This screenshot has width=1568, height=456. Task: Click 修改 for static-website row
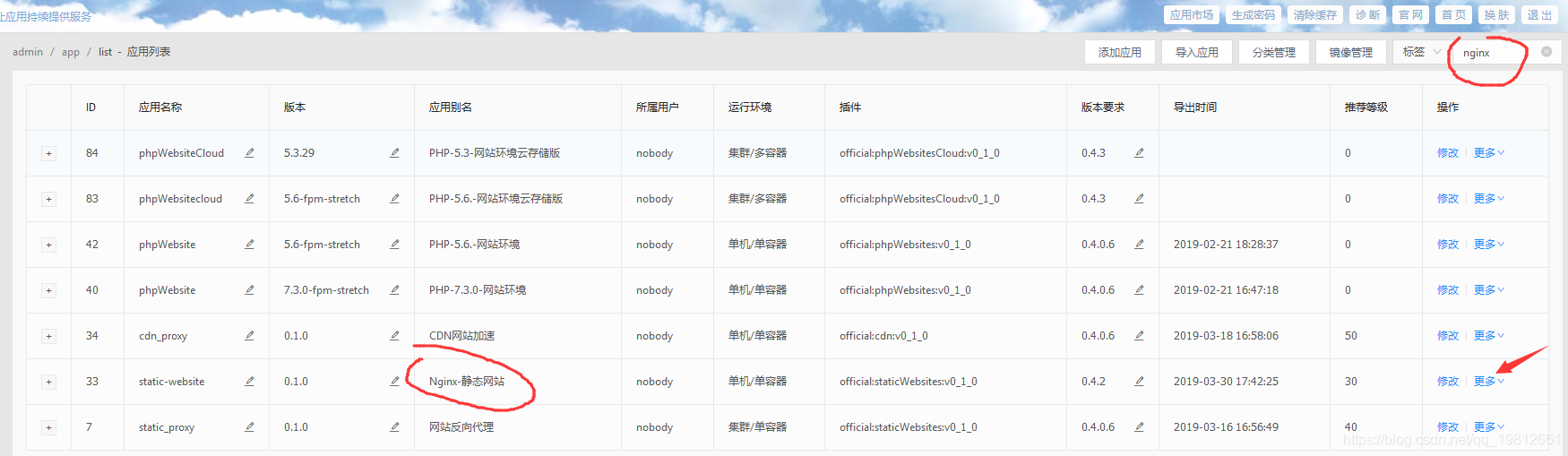(x=1448, y=382)
